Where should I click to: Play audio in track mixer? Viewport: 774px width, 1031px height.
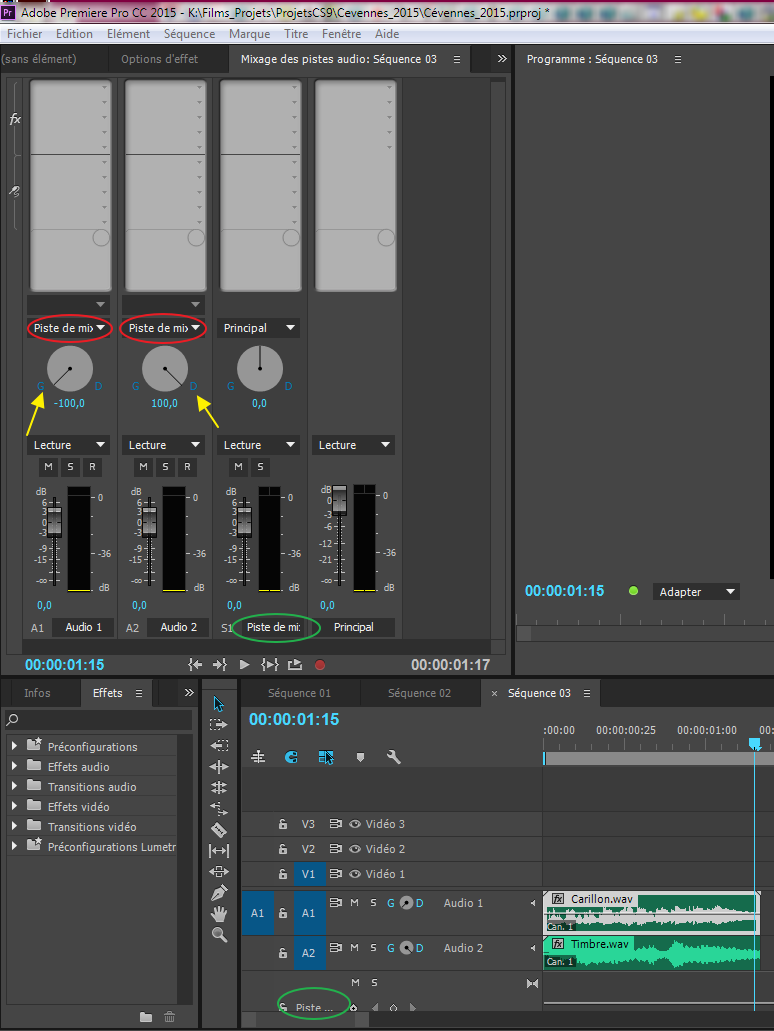(x=244, y=665)
